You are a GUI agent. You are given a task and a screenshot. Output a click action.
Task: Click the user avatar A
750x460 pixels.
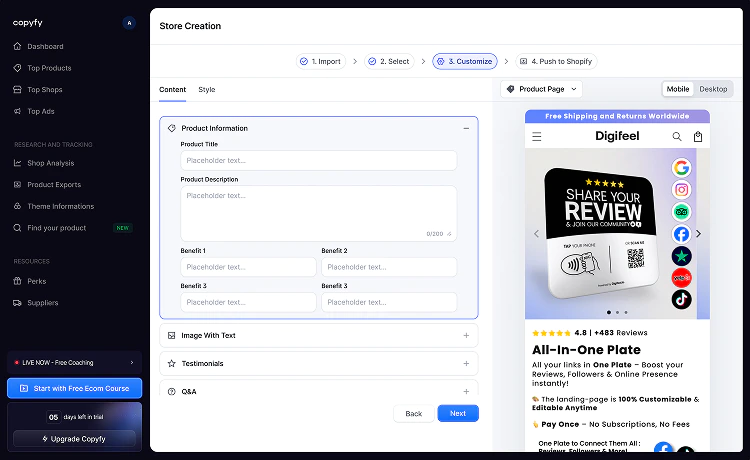pyautogui.click(x=129, y=23)
